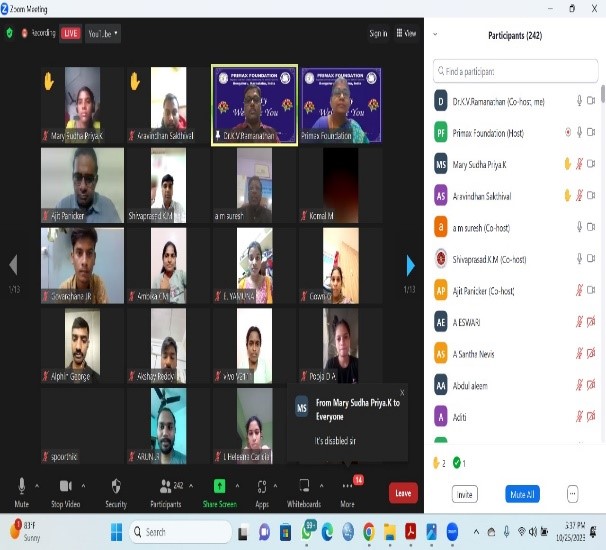606x550 pixels.
Task: Click raised hand on Mary Sudha Priya.K tile
Action: click(49, 82)
